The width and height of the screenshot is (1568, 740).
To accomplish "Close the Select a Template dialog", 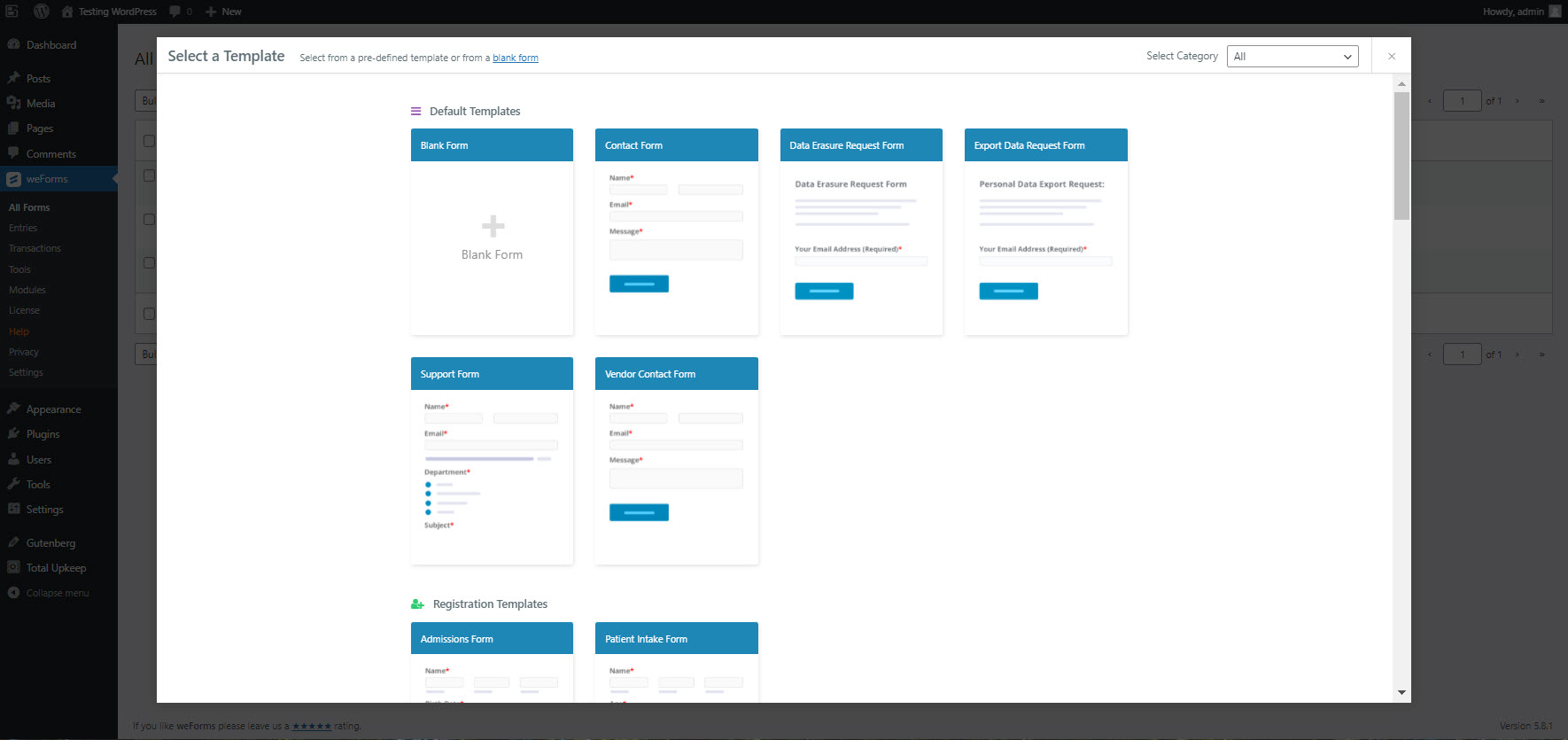I will pyautogui.click(x=1392, y=56).
